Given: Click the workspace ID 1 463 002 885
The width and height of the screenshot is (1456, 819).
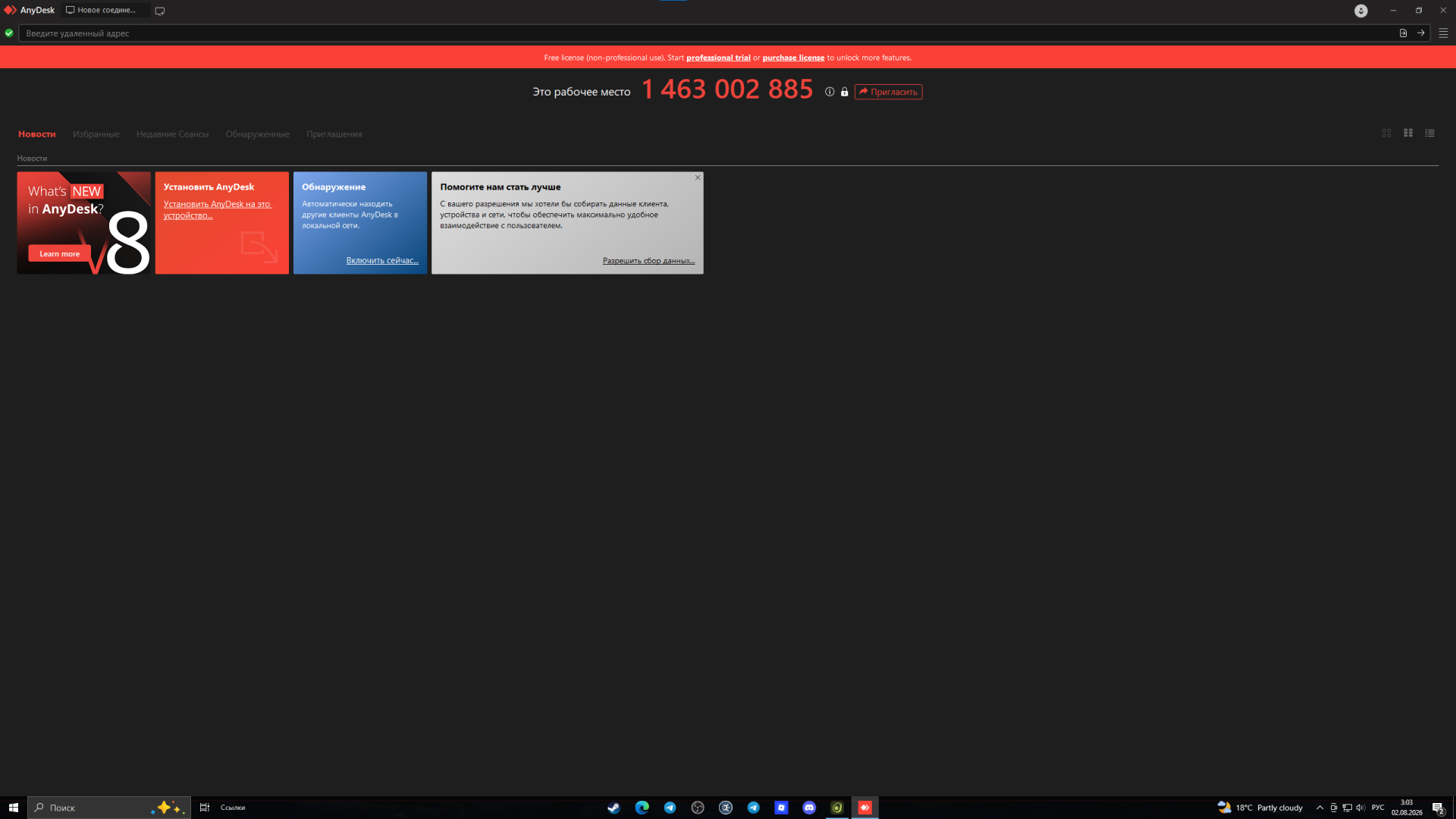Looking at the screenshot, I should [x=727, y=89].
